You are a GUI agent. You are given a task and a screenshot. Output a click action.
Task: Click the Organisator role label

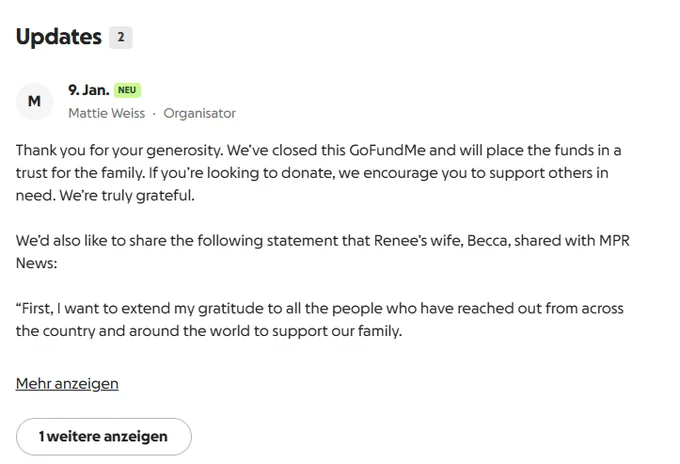click(199, 113)
